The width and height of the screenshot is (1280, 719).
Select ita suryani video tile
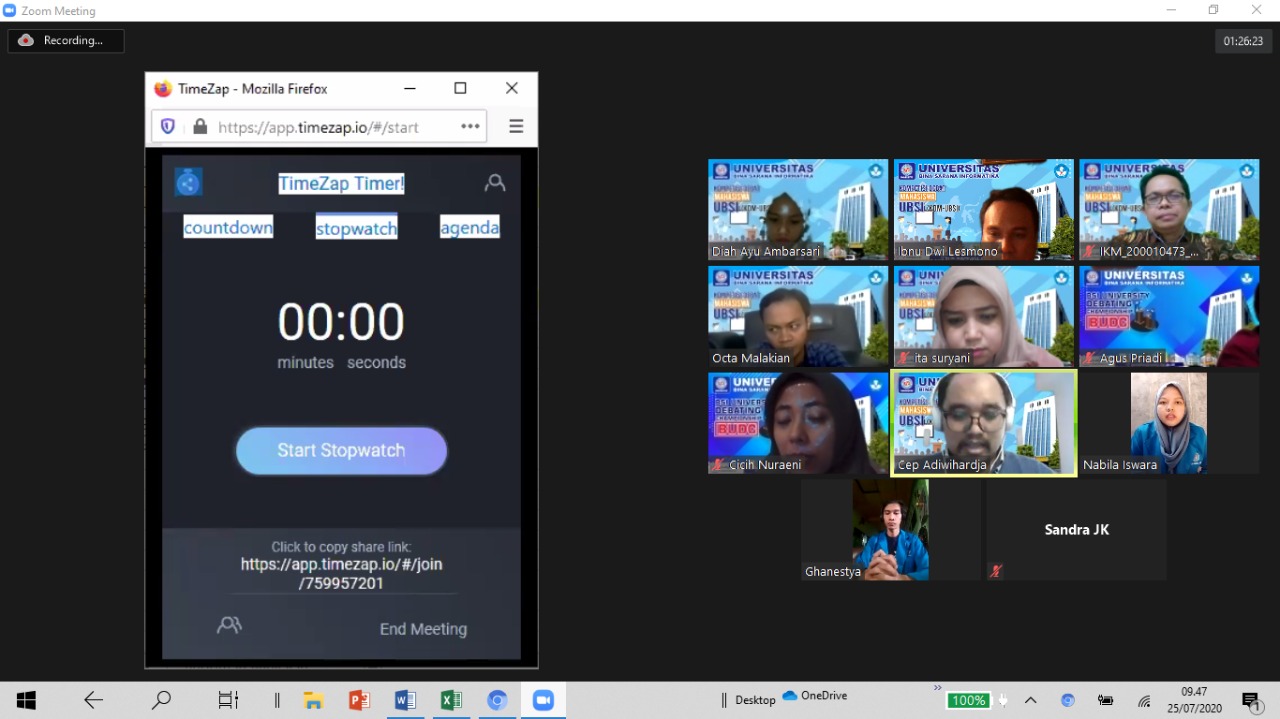(x=984, y=316)
